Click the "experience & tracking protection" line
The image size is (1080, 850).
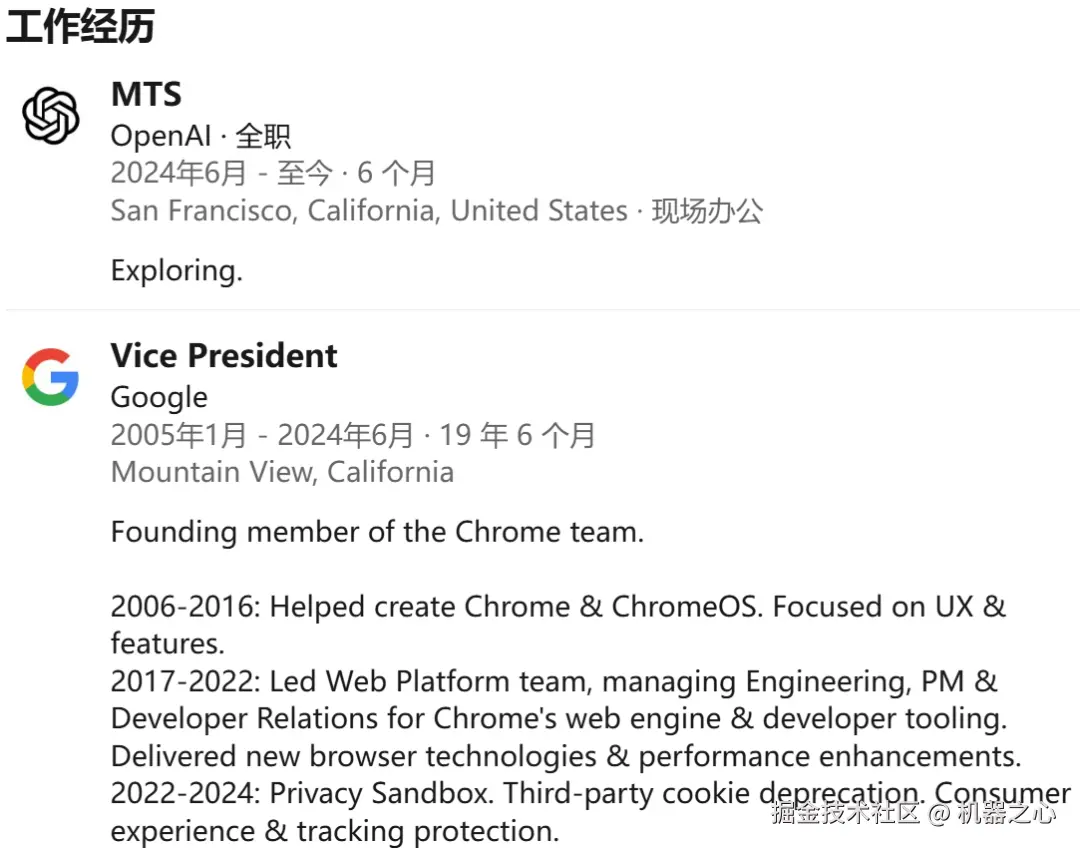(334, 831)
